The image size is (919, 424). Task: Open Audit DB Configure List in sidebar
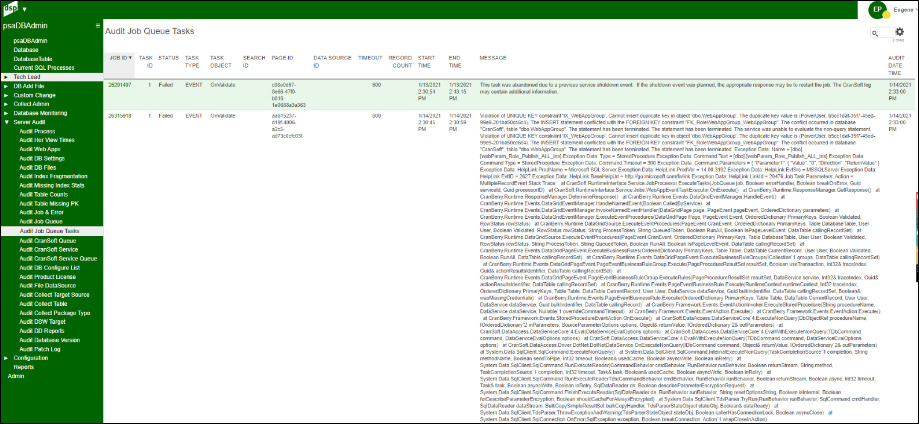pyautogui.click(x=49, y=267)
